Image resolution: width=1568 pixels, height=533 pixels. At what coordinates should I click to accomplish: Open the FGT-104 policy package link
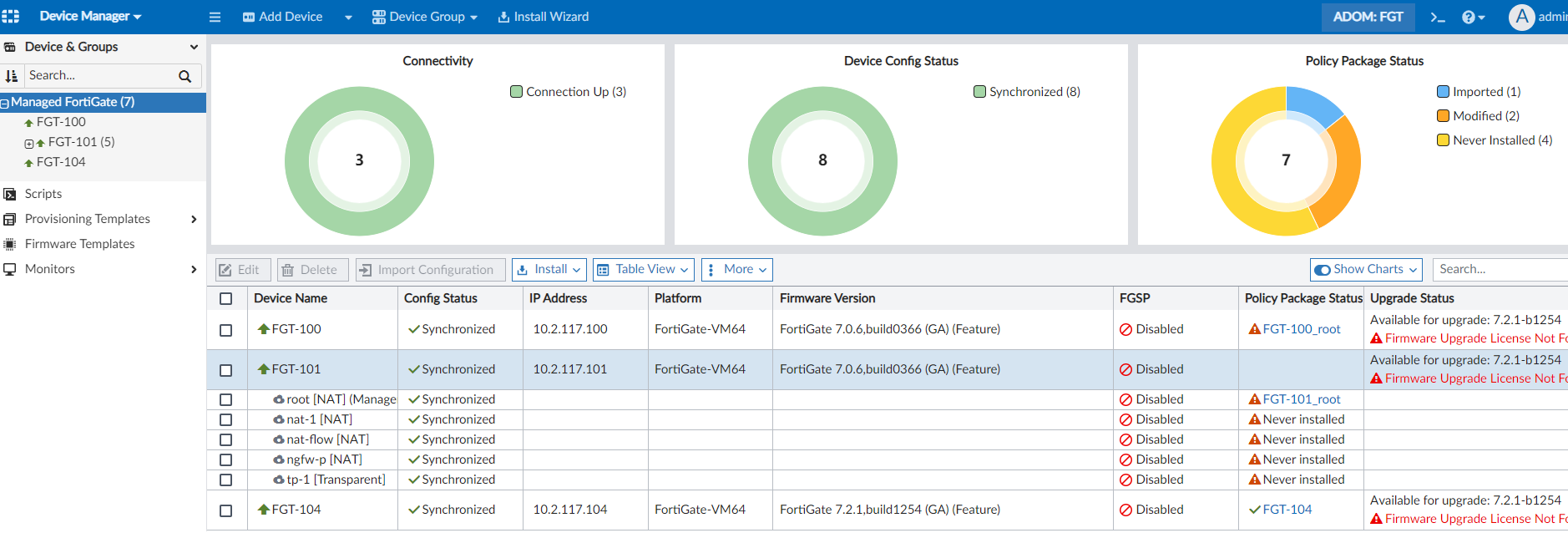click(x=1287, y=510)
